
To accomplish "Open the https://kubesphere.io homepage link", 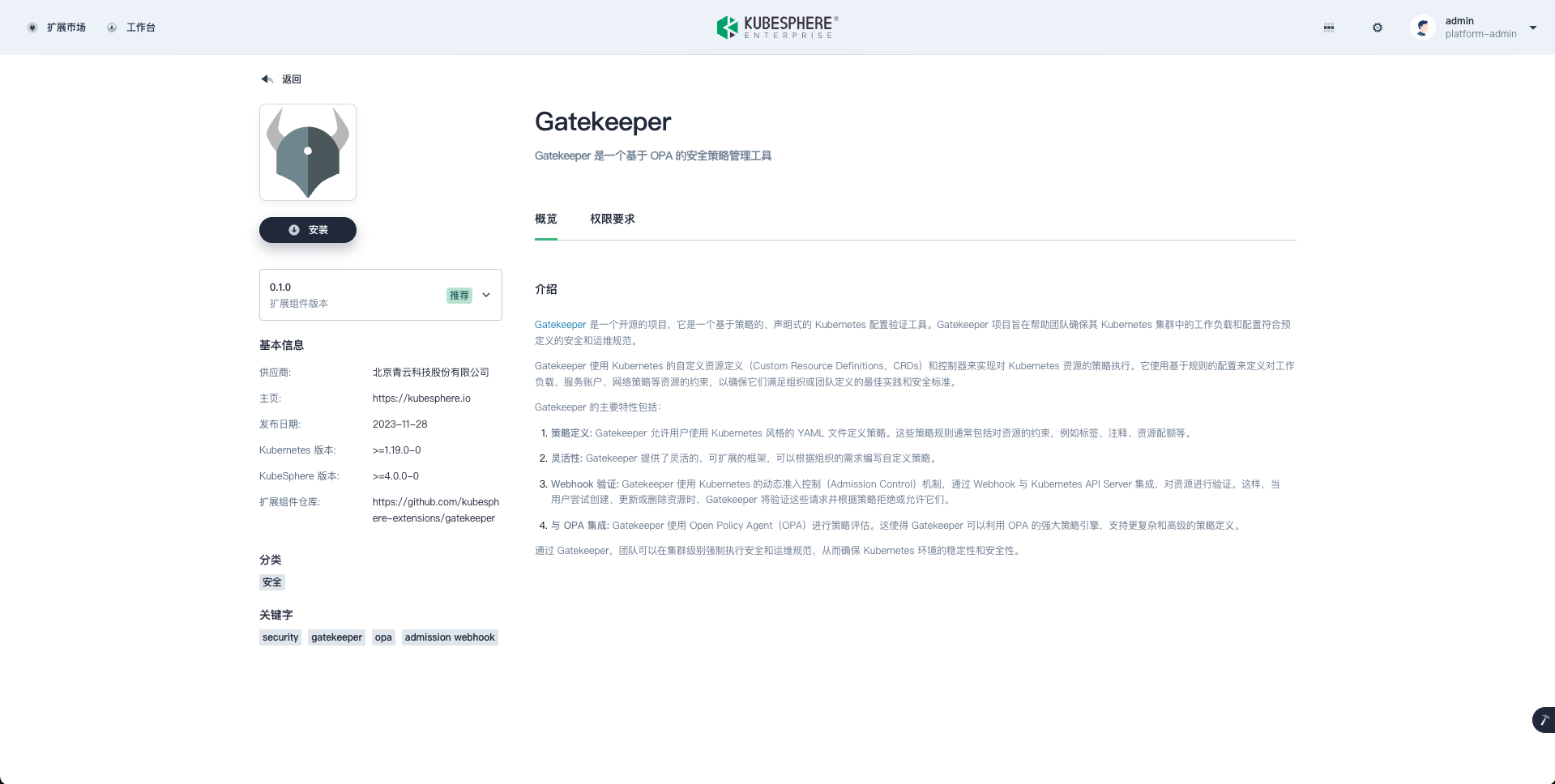I will (x=421, y=398).
